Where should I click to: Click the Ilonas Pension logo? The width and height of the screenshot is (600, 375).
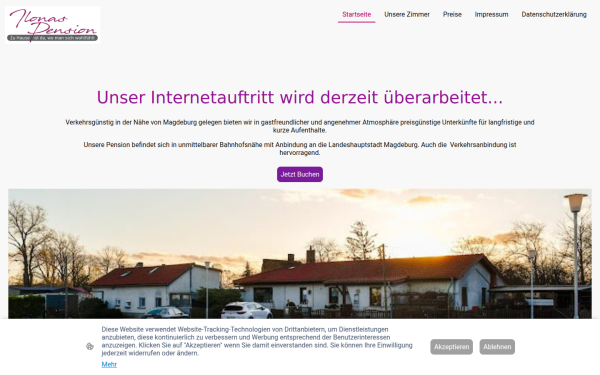pyautogui.click(x=52, y=24)
